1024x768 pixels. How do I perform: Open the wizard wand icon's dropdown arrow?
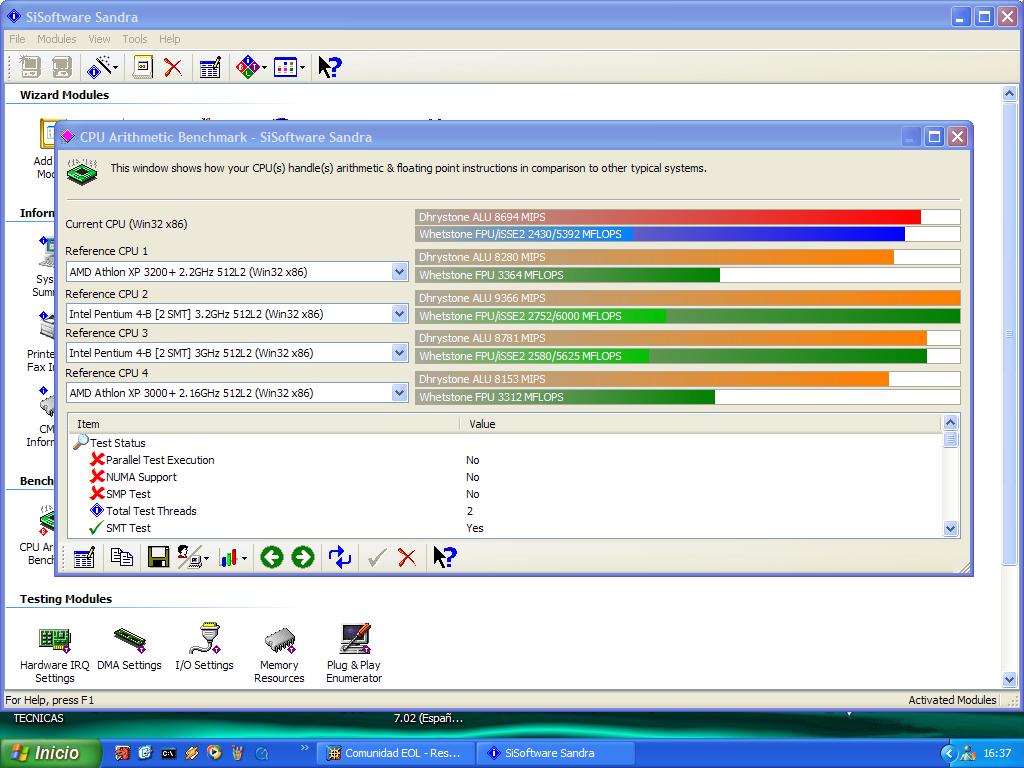116,67
